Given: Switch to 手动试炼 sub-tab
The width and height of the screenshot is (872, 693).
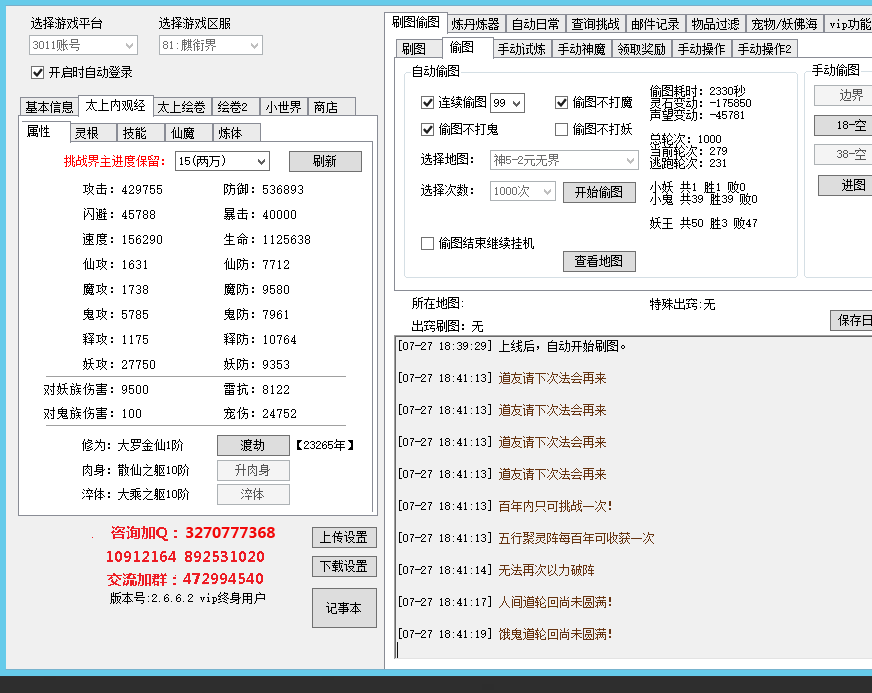Looking at the screenshot, I should pos(522,49).
